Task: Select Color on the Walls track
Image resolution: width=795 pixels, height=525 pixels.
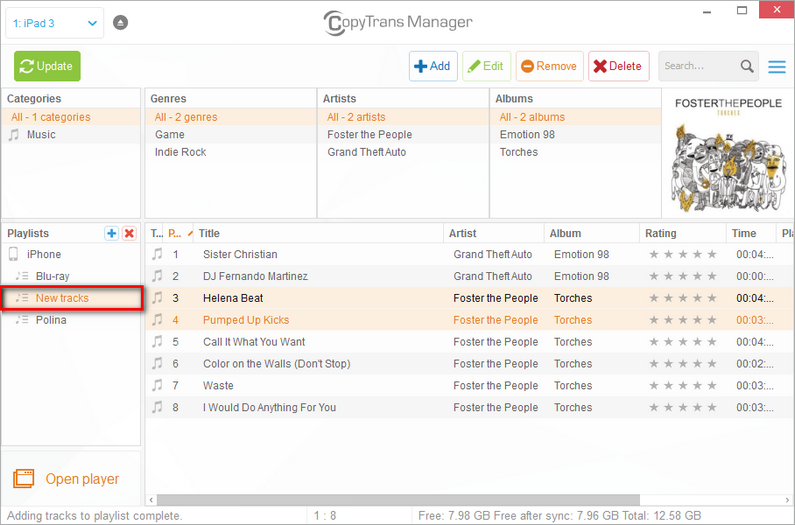Action: (469, 364)
